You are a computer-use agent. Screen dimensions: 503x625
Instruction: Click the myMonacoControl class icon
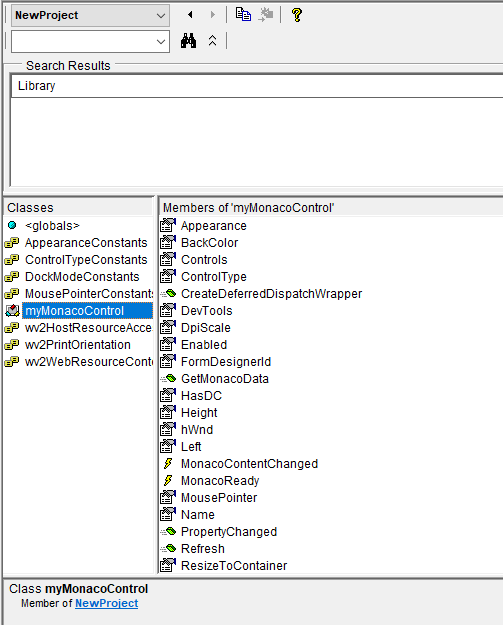coord(12,311)
